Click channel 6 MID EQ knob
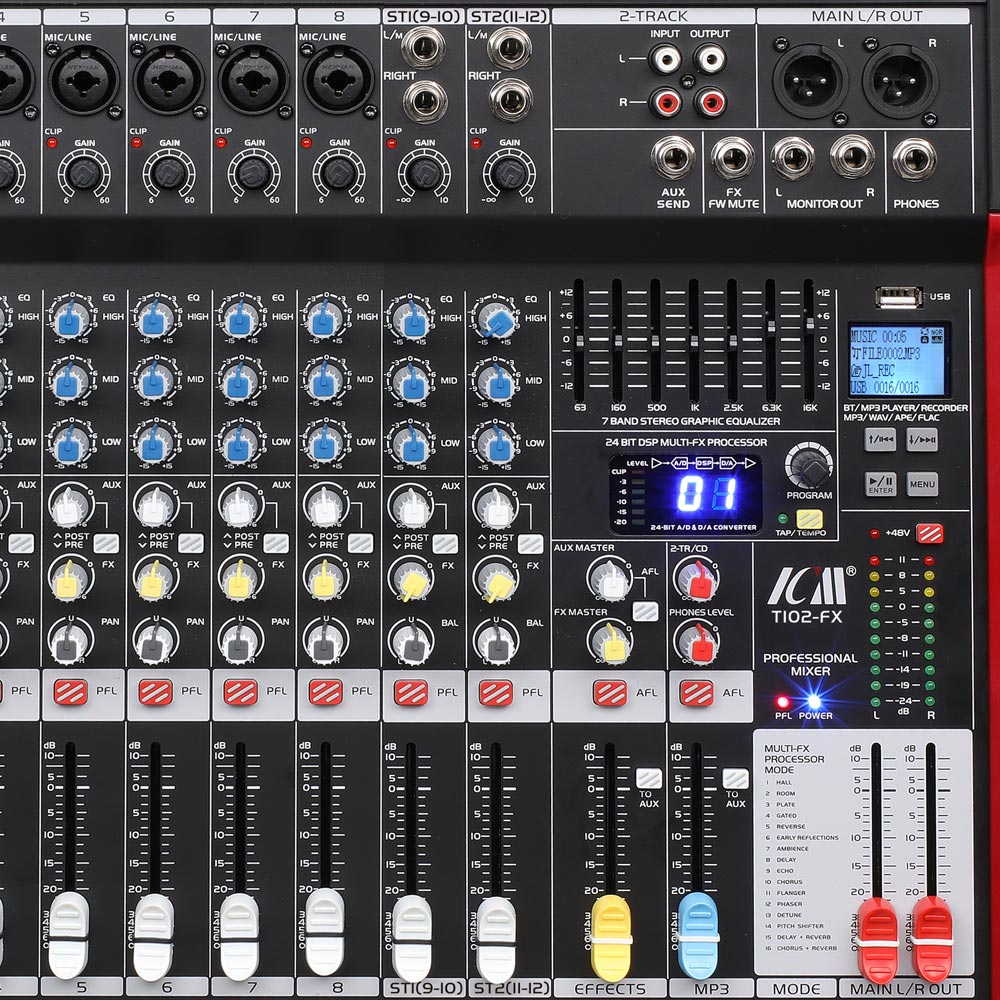The width and height of the screenshot is (1000, 1000). [x=154, y=381]
